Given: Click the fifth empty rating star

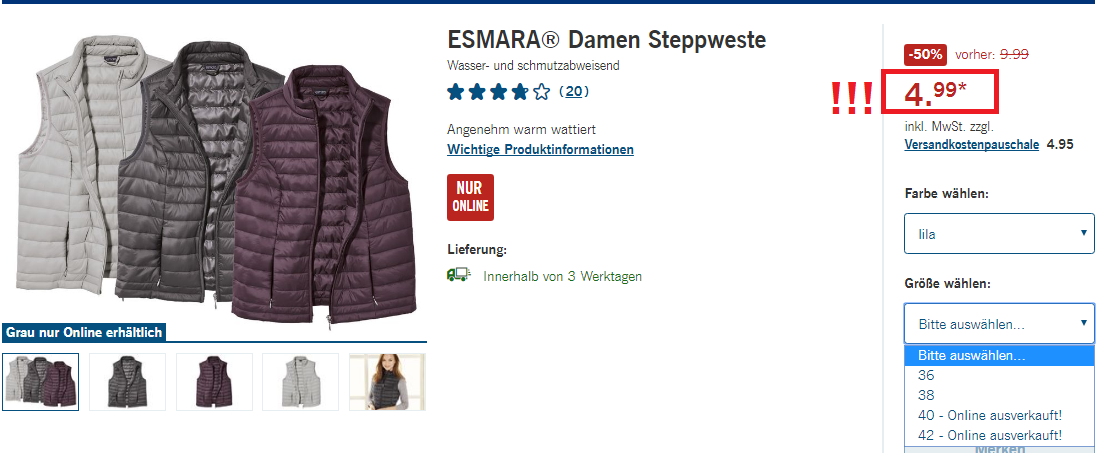Looking at the screenshot, I should coord(542,92).
